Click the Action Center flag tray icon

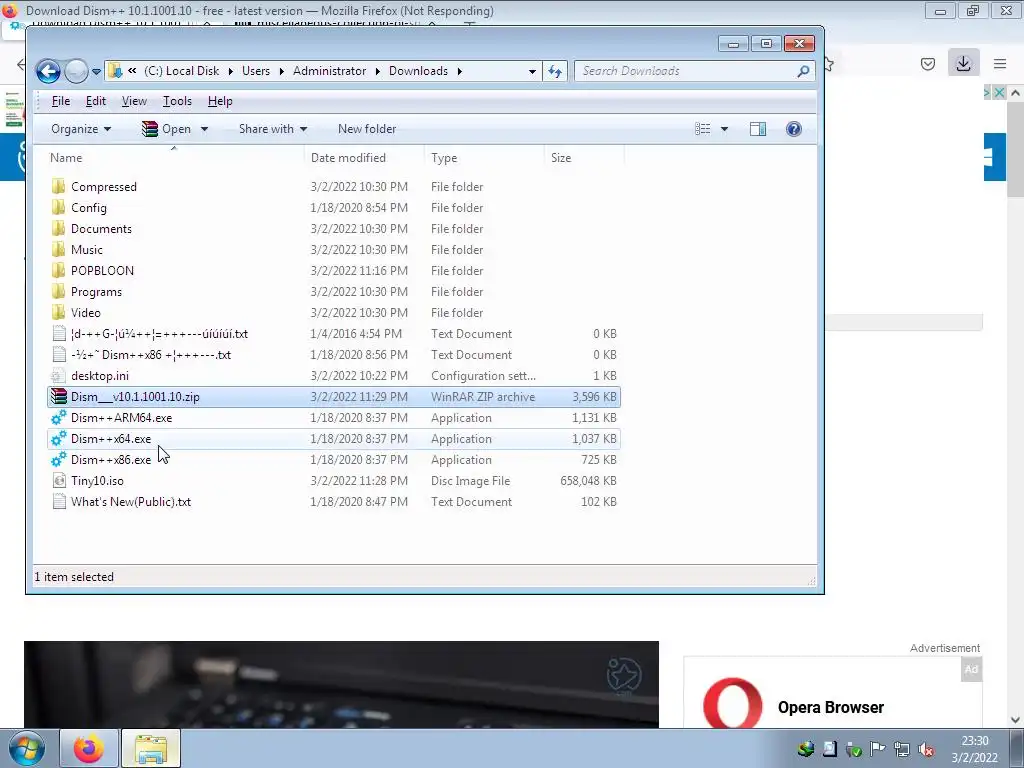point(877,749)
